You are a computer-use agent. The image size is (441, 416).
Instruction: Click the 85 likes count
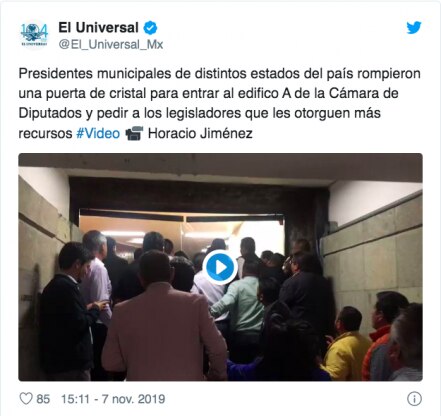click(43, 399)
